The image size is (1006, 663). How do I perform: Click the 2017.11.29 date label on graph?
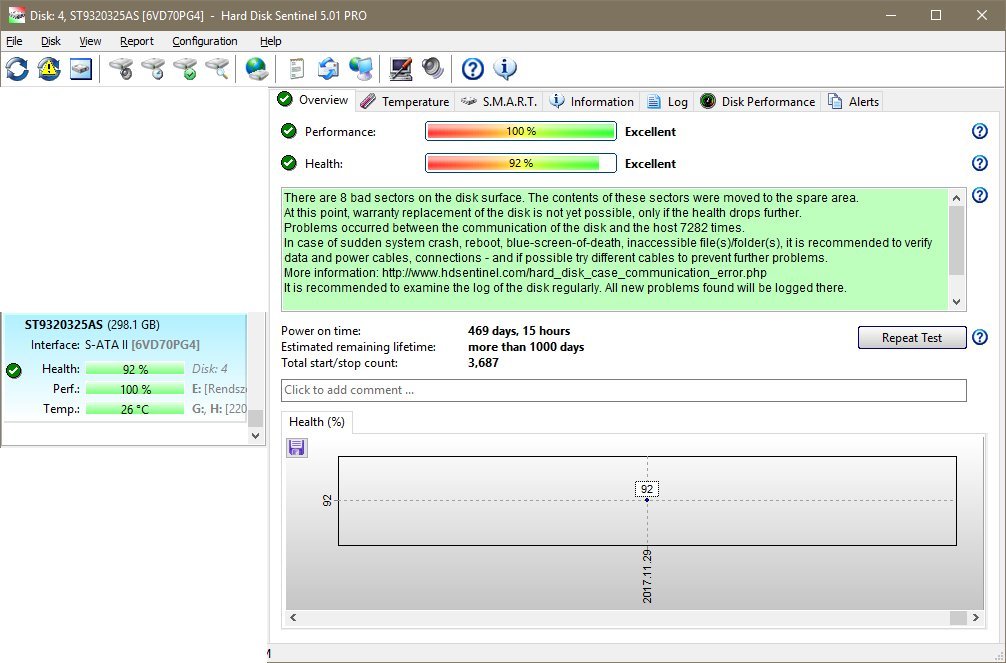coord(647,576)
